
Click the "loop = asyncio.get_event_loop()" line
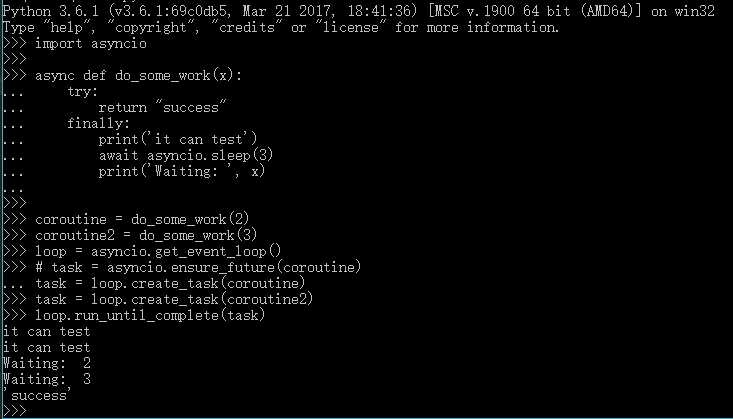158,251
